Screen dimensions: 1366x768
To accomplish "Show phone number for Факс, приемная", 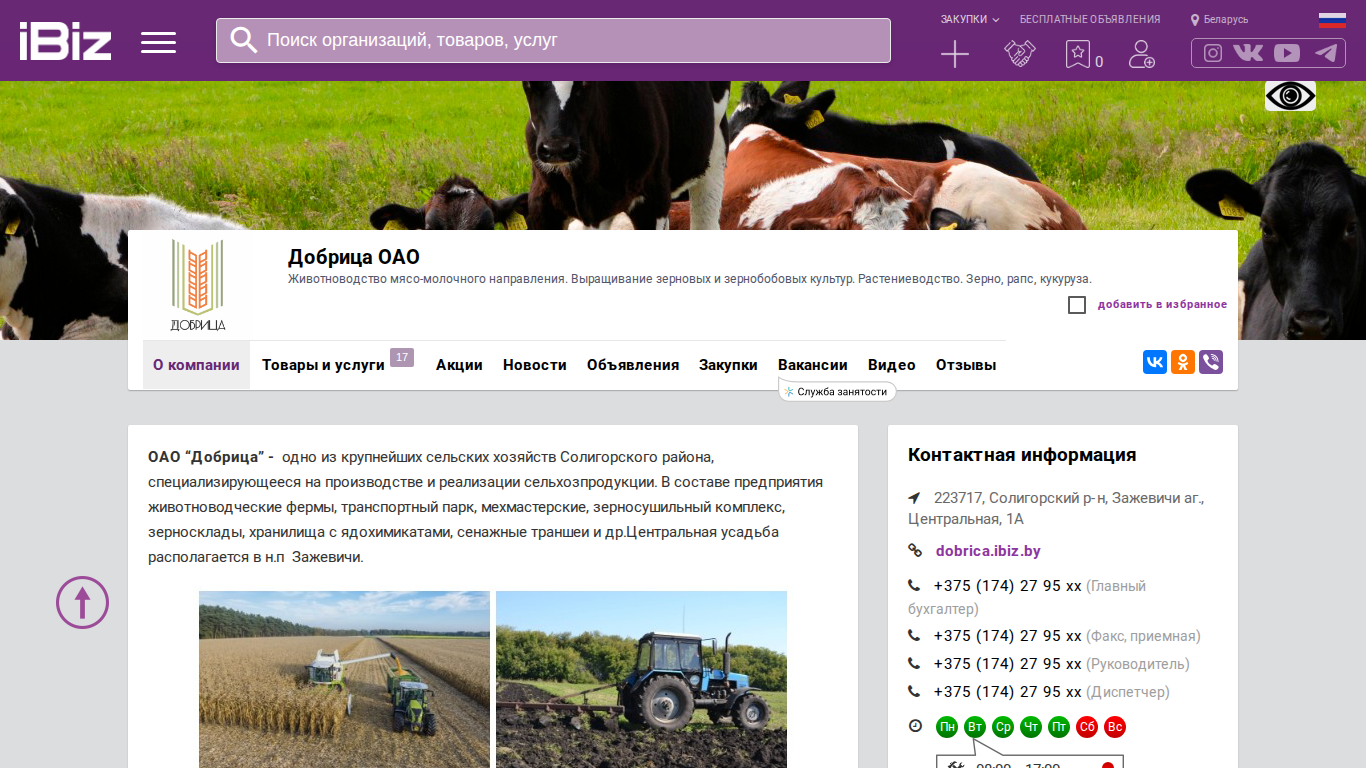I will tap(1007, 636).
